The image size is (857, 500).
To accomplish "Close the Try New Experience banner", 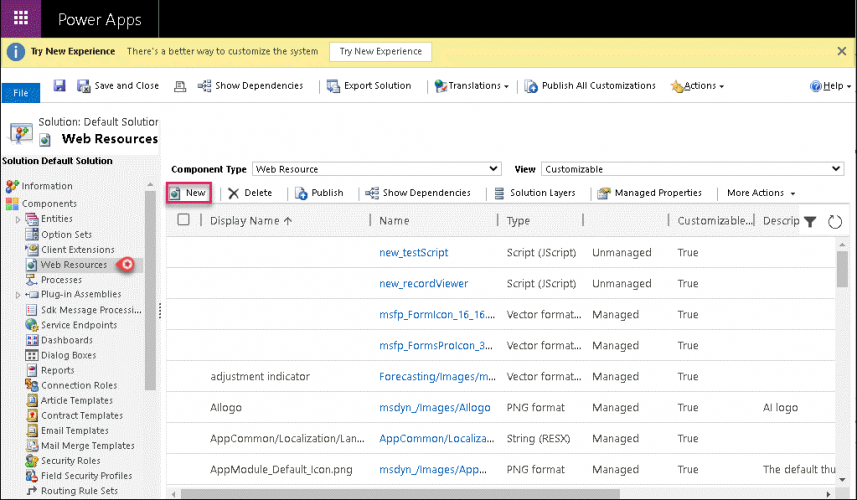I will tap(841, 51).
